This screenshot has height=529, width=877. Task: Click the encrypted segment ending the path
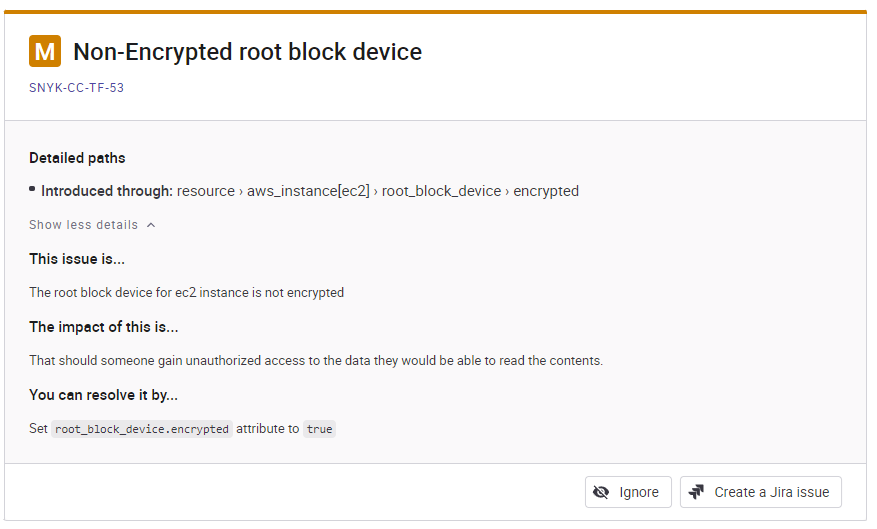point(546,191)
